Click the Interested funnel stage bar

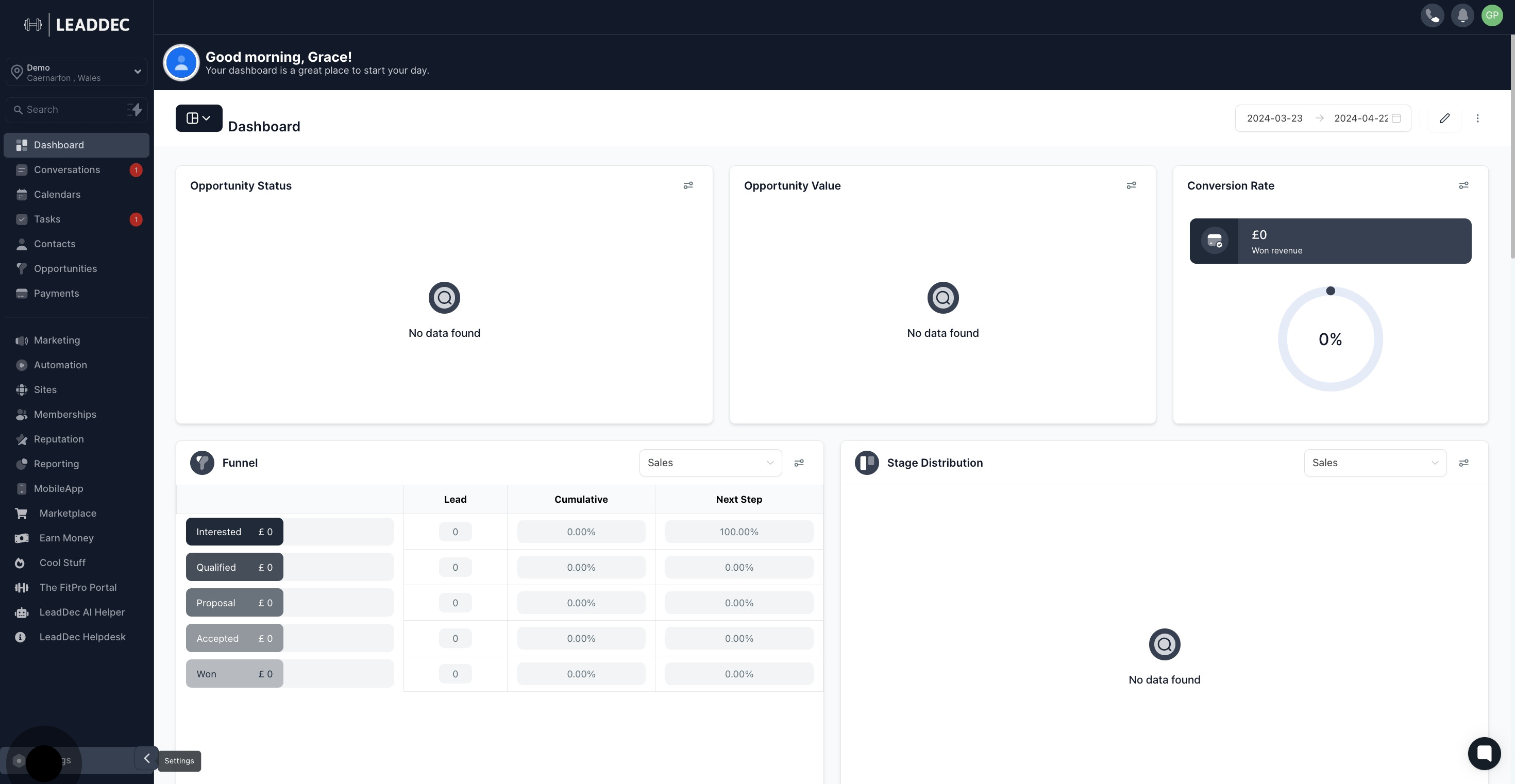[234, 531]
